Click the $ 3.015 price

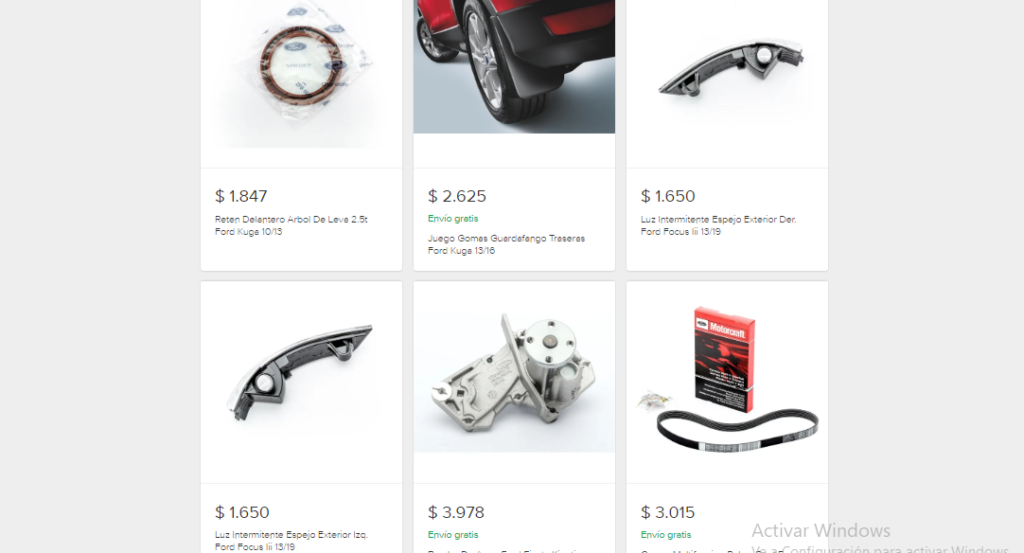coord(667,512)
